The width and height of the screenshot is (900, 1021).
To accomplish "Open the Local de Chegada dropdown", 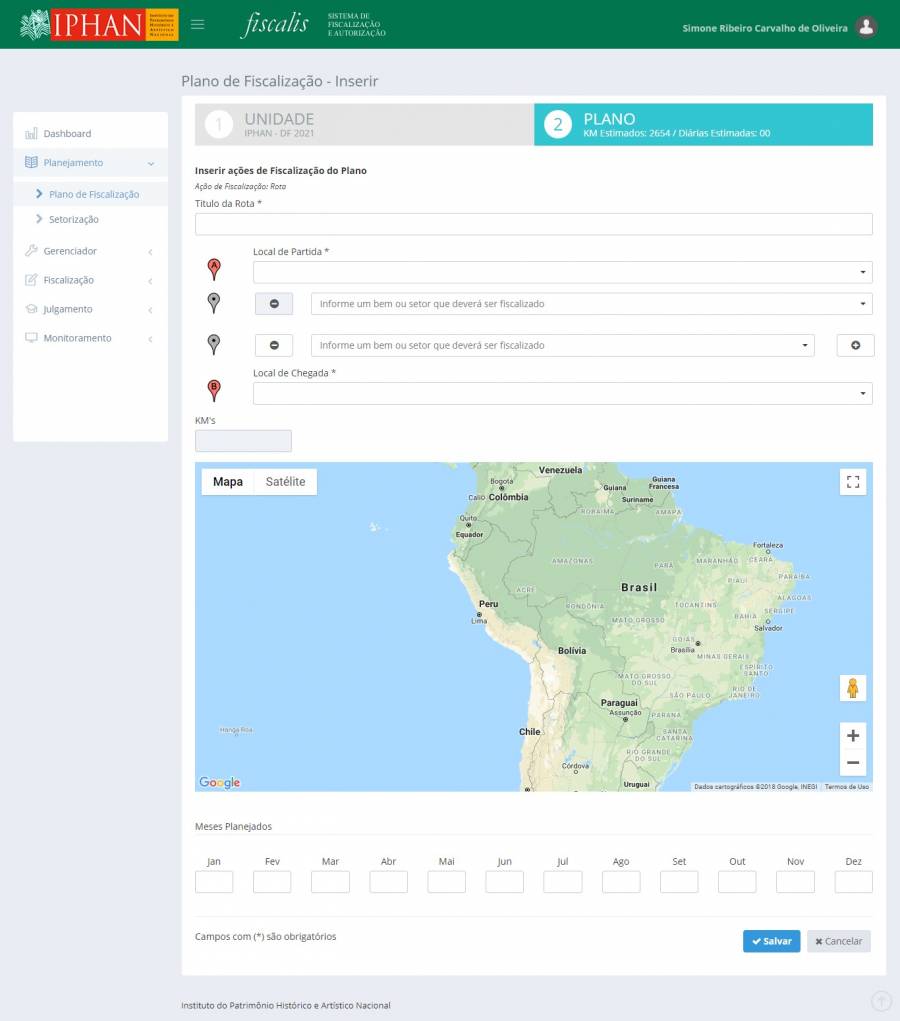I will [x=562, y=394].
